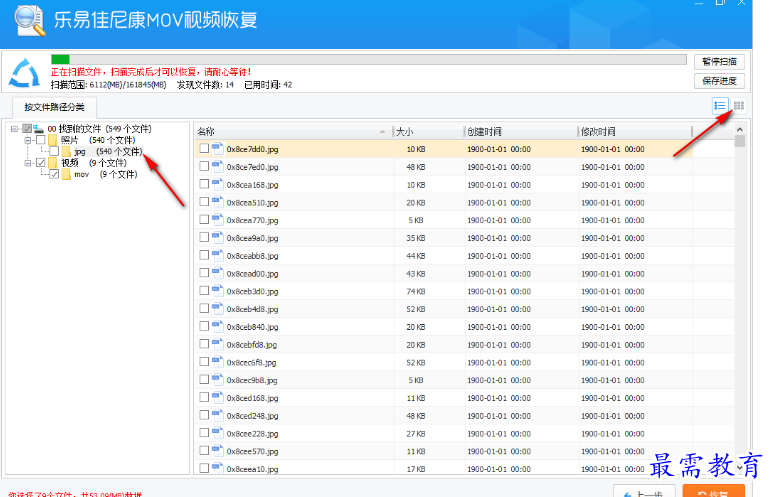
Task: Sort by 名称 column header
Action: coord(293,131)
